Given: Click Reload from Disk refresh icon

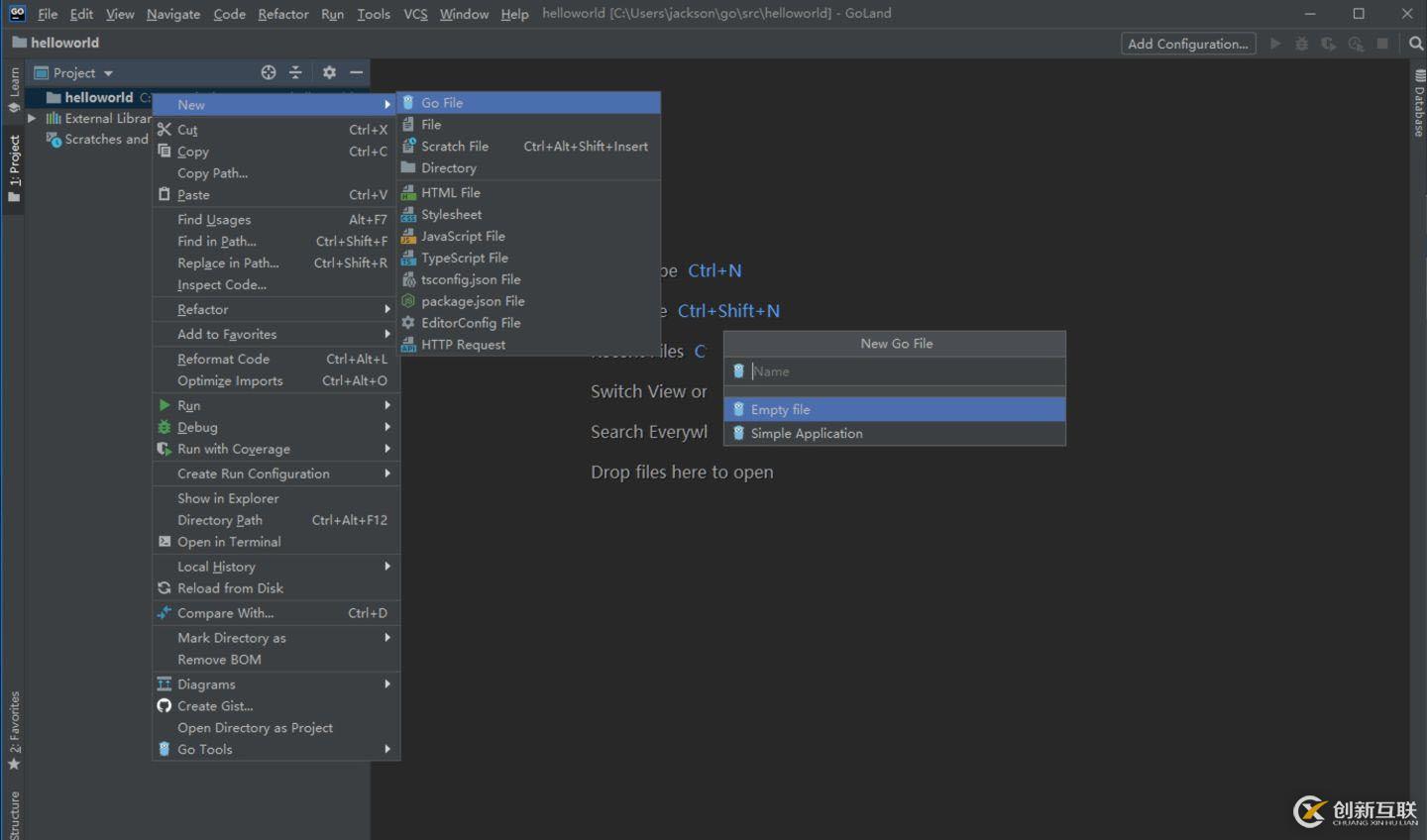Looking at the screenshot, I should point(165,588).
